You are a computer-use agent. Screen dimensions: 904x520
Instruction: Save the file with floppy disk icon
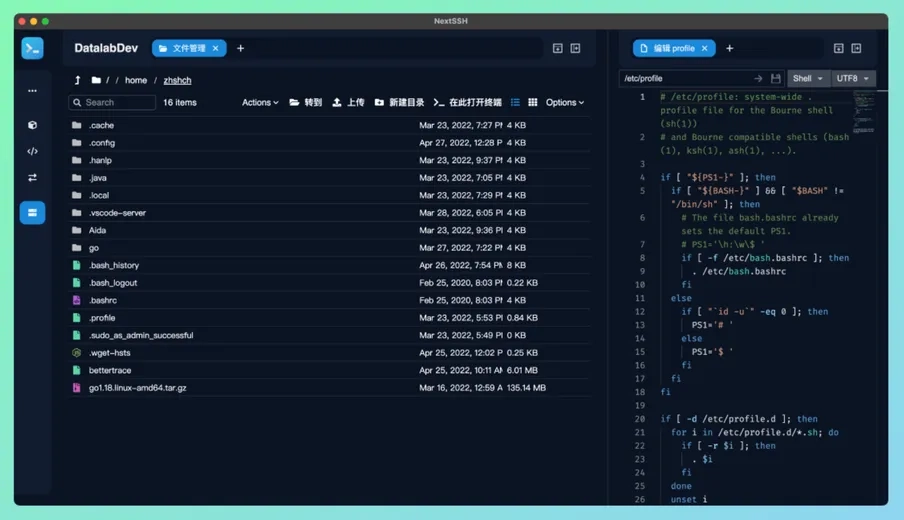[x=775, y=78]
